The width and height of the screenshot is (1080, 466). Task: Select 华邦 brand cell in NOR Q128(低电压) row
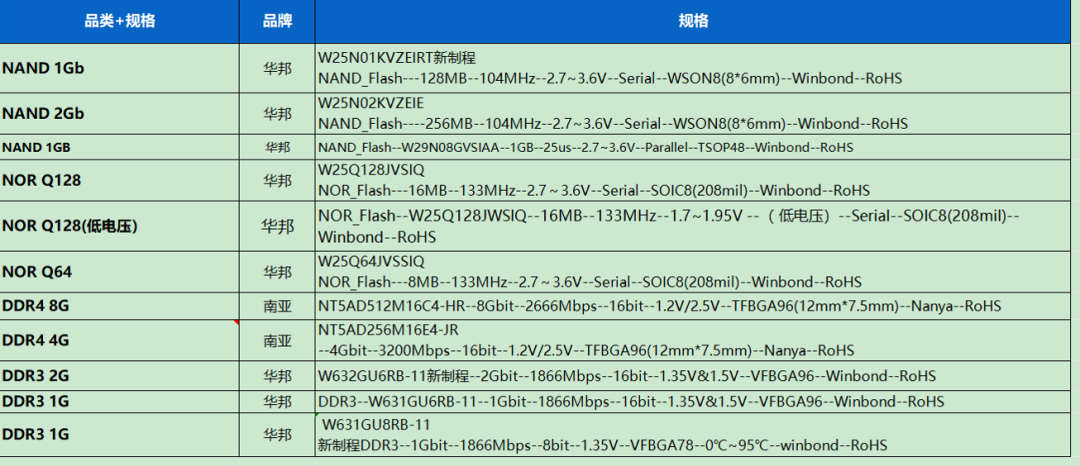[x=278, y=226]
